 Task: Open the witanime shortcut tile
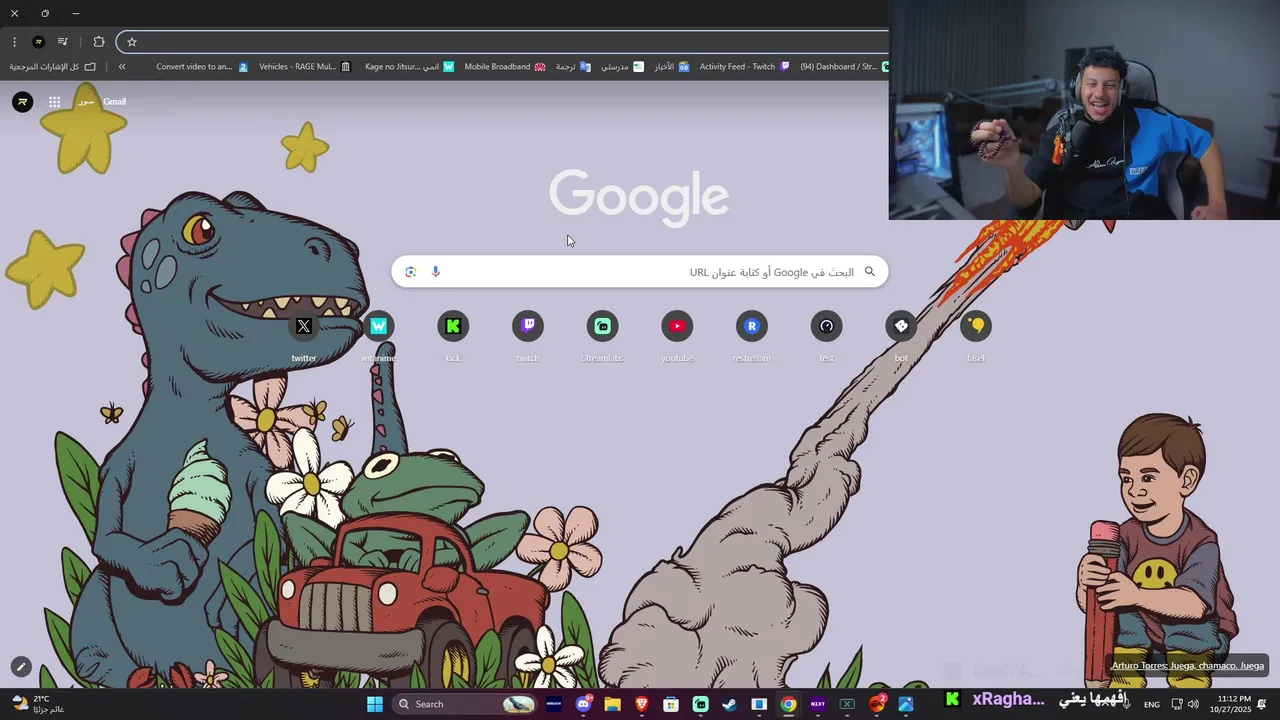pyautogui.click(x=379, y=335)
